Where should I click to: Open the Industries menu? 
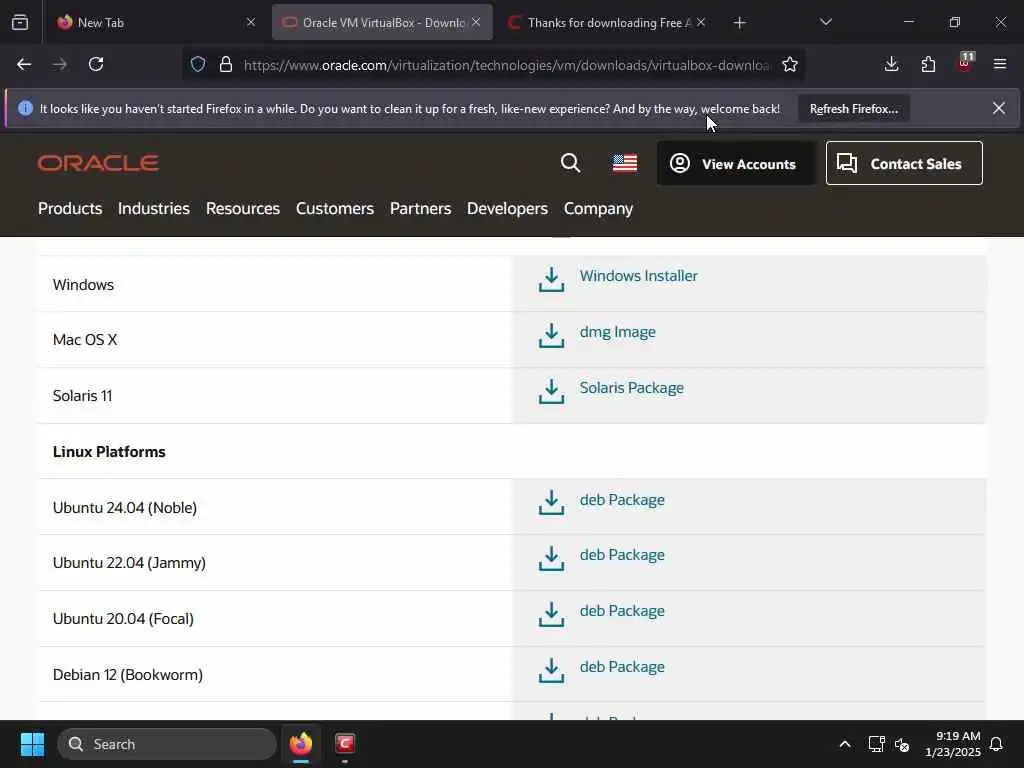point(153,208)
